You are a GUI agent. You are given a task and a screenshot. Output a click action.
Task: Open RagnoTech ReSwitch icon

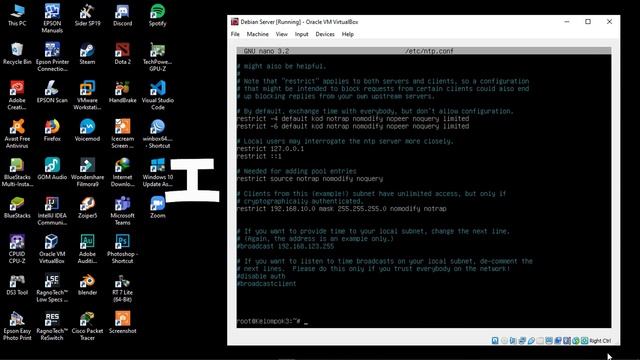(52, 326)
